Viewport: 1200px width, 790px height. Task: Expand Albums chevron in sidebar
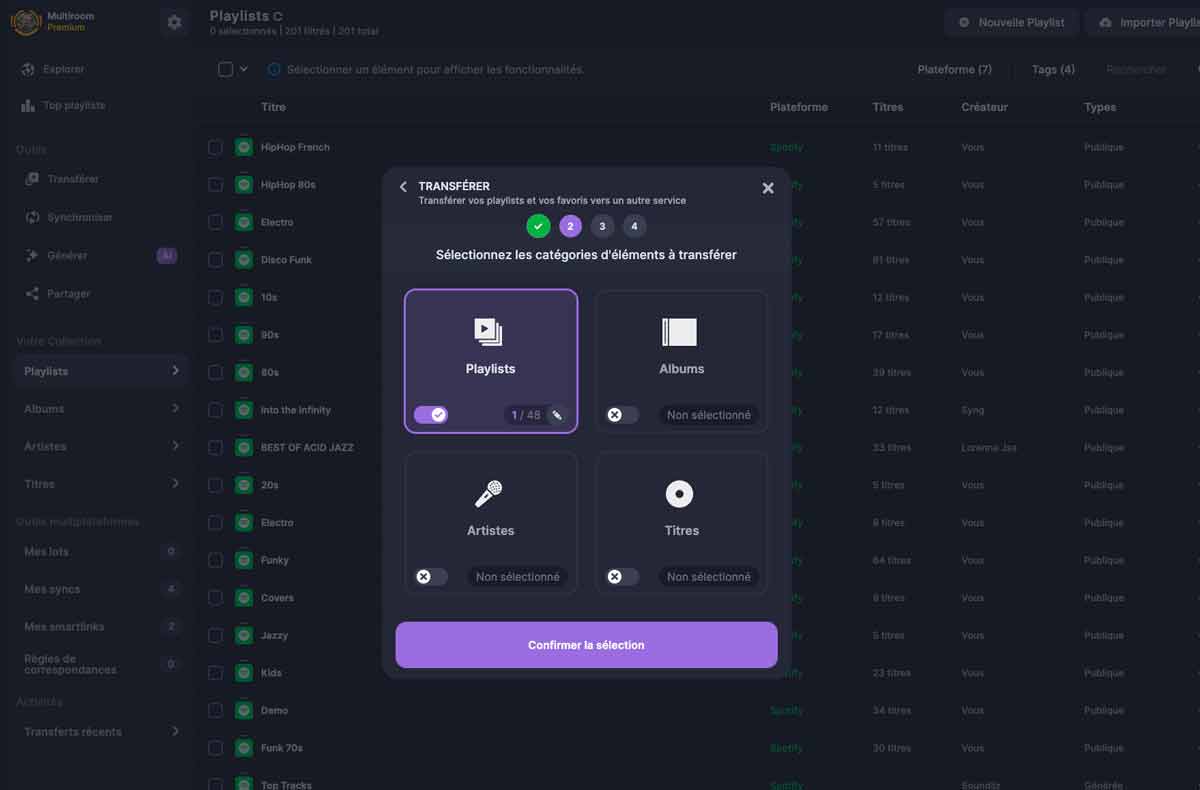click(175, 408)
